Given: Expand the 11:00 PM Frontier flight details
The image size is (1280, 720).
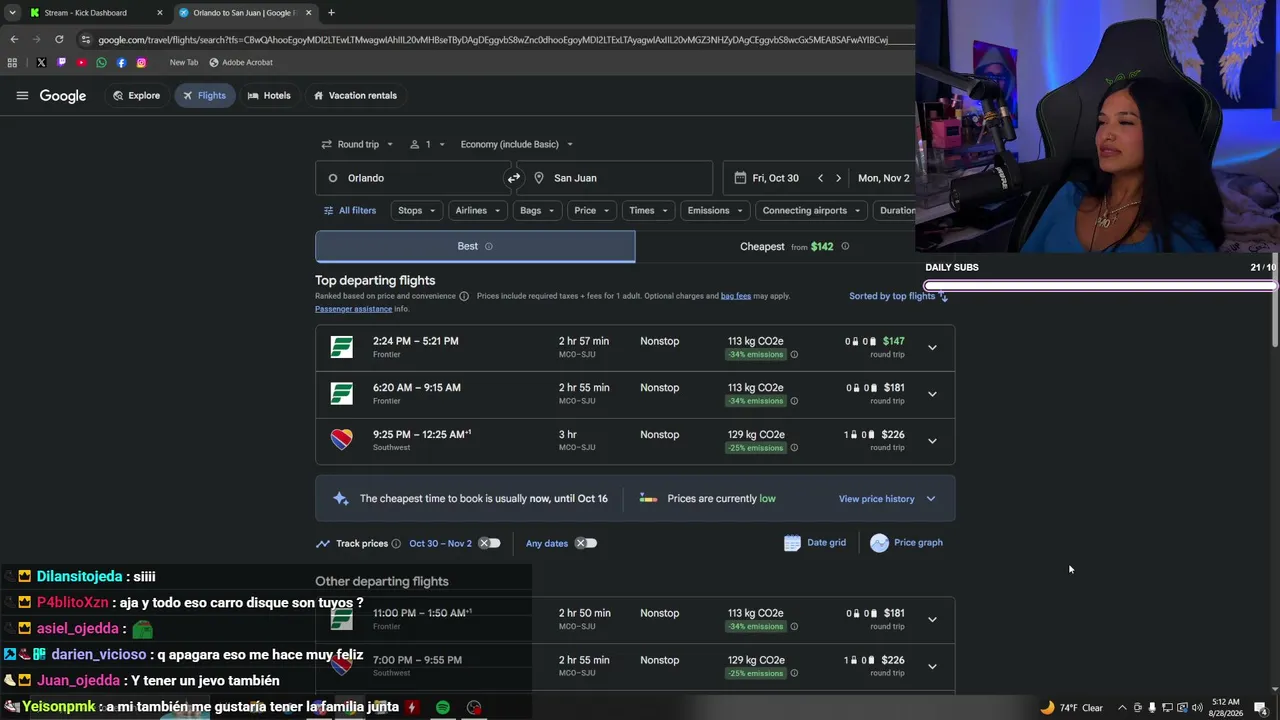Looking at the screenshot, I should (932, 620).
